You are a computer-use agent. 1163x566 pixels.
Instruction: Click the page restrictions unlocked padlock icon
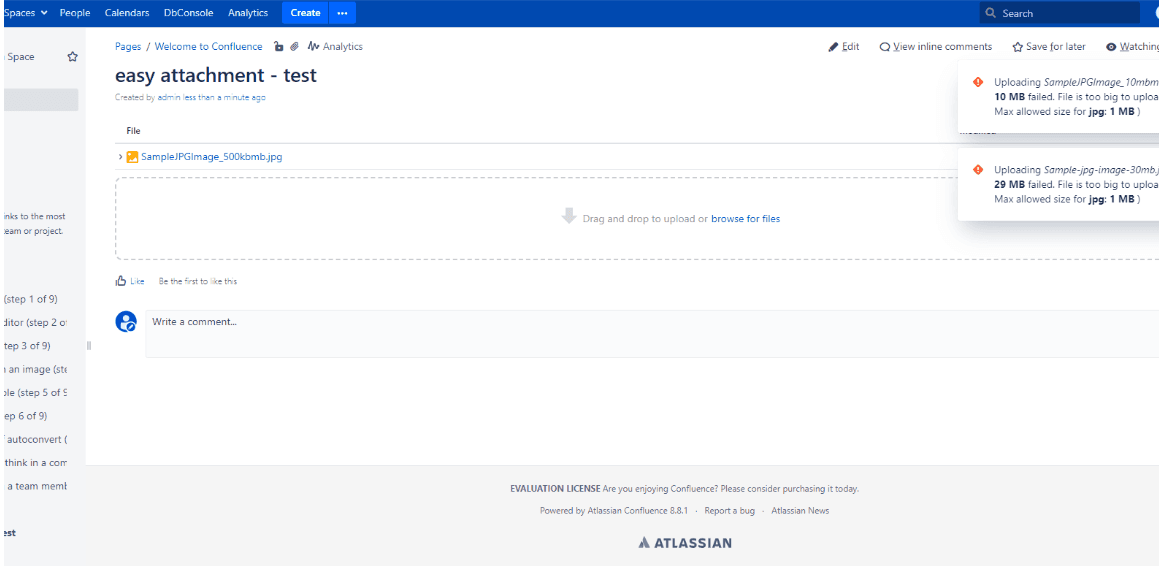[279, 47]
